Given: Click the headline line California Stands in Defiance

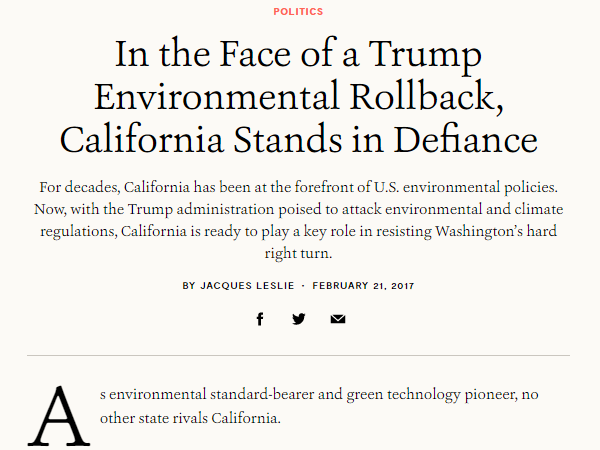Looking at the screenshot, I should pyautogui.click(x=300, y=138).
